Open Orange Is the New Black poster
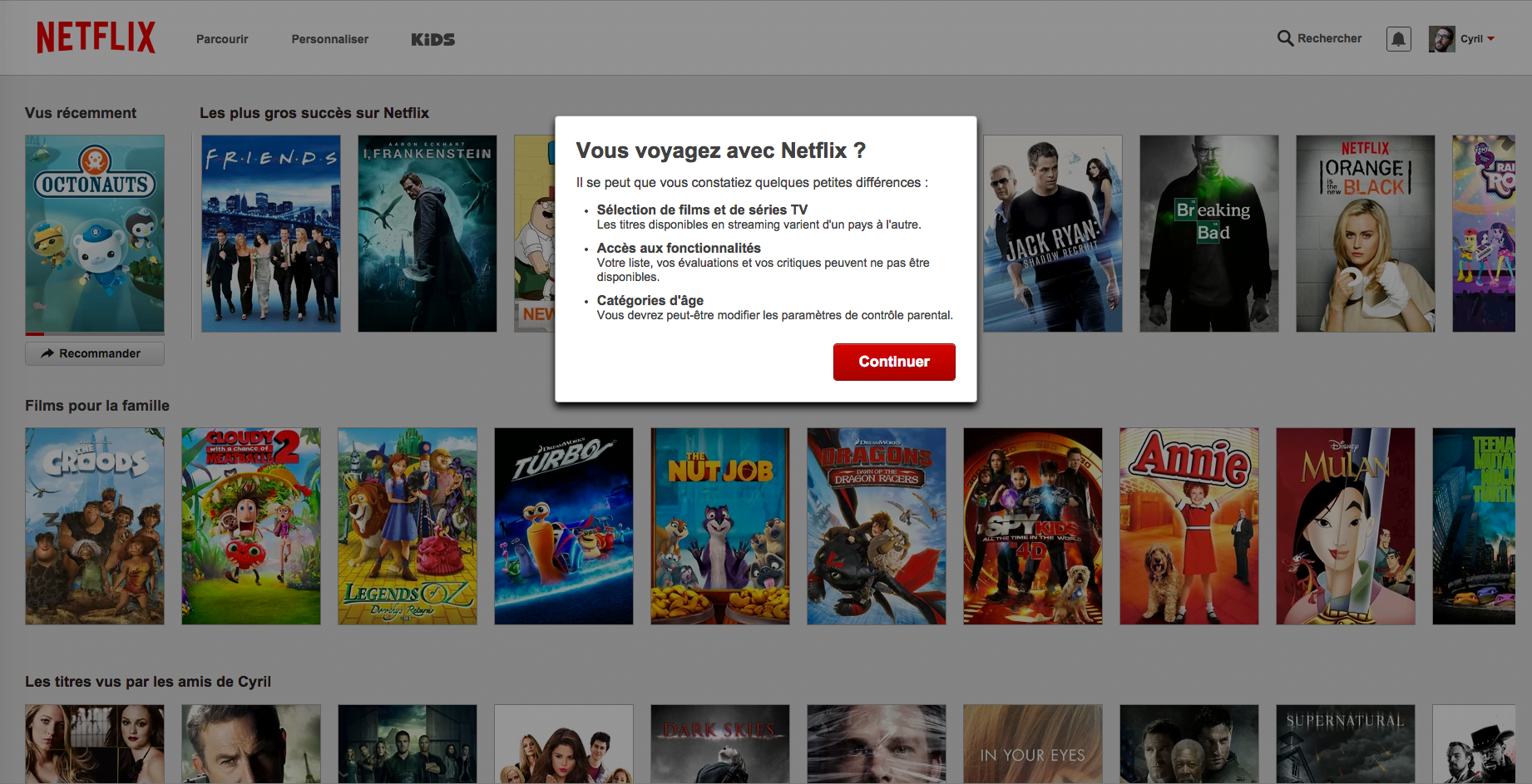Screen dimensions: 1532x784 coord(1366,234)
